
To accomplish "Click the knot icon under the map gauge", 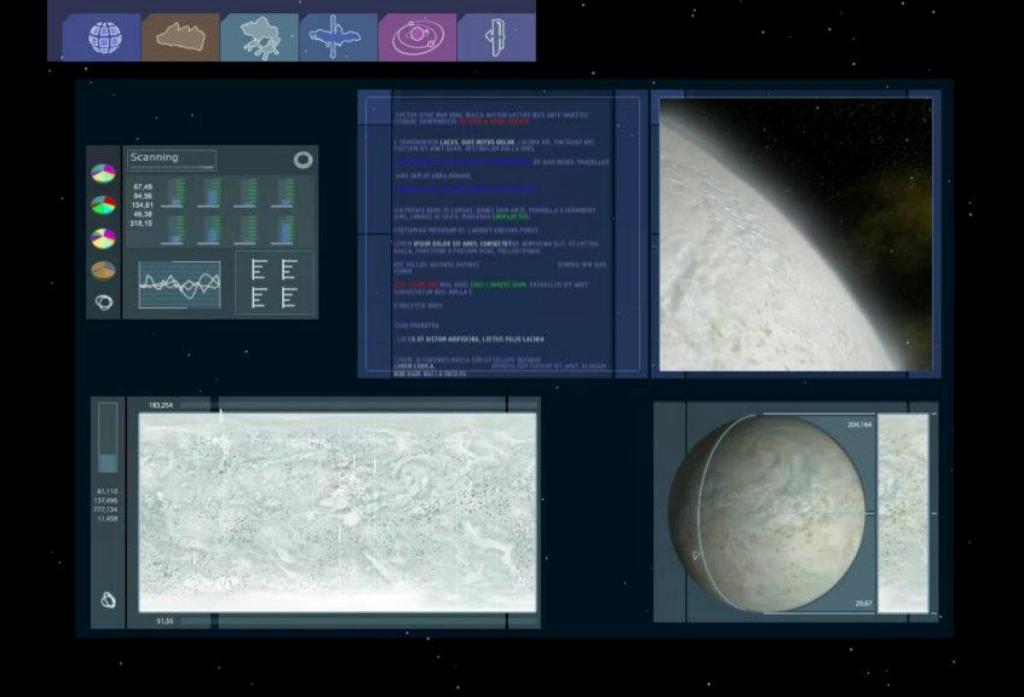I will click(x=108, y=600).
